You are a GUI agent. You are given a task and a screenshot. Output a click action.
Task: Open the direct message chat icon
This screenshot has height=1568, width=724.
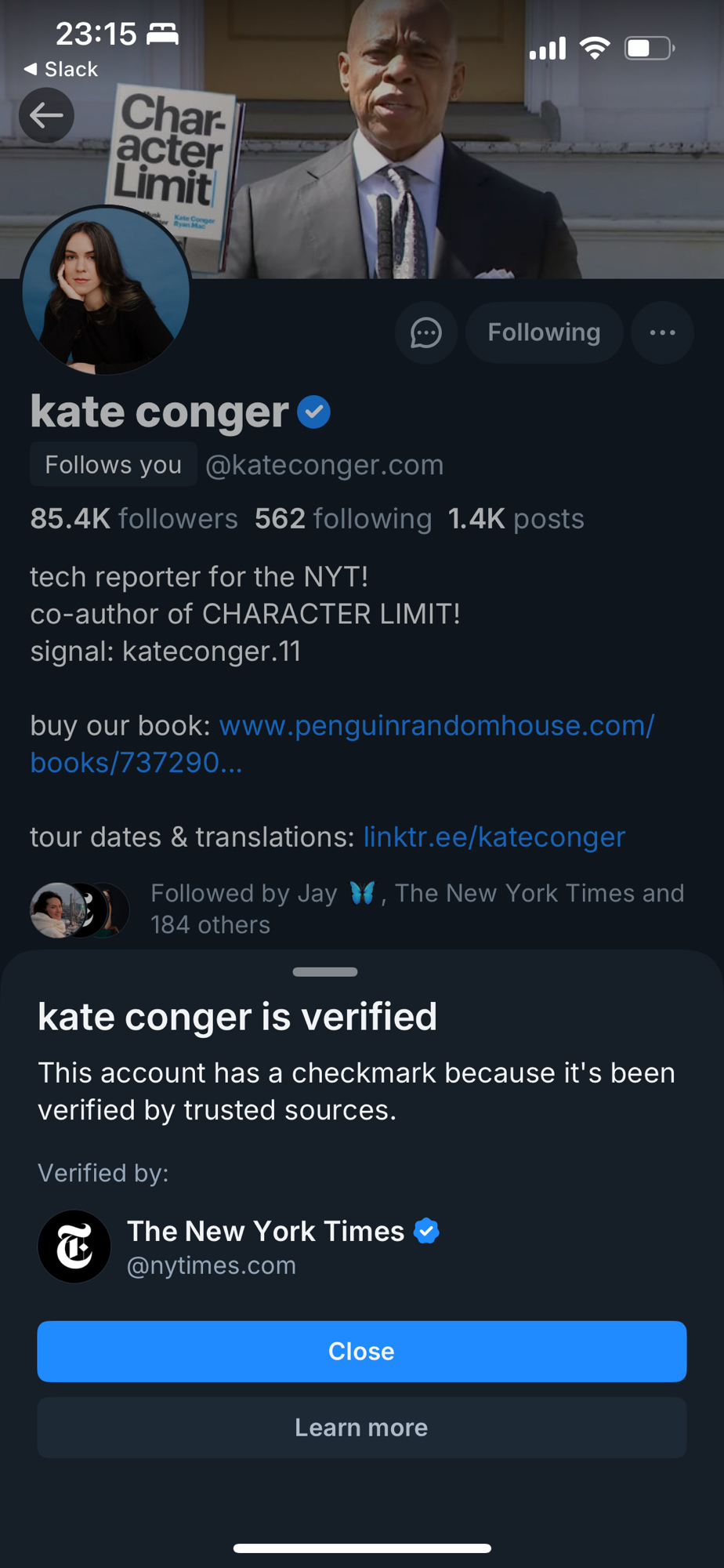point(425,332)
